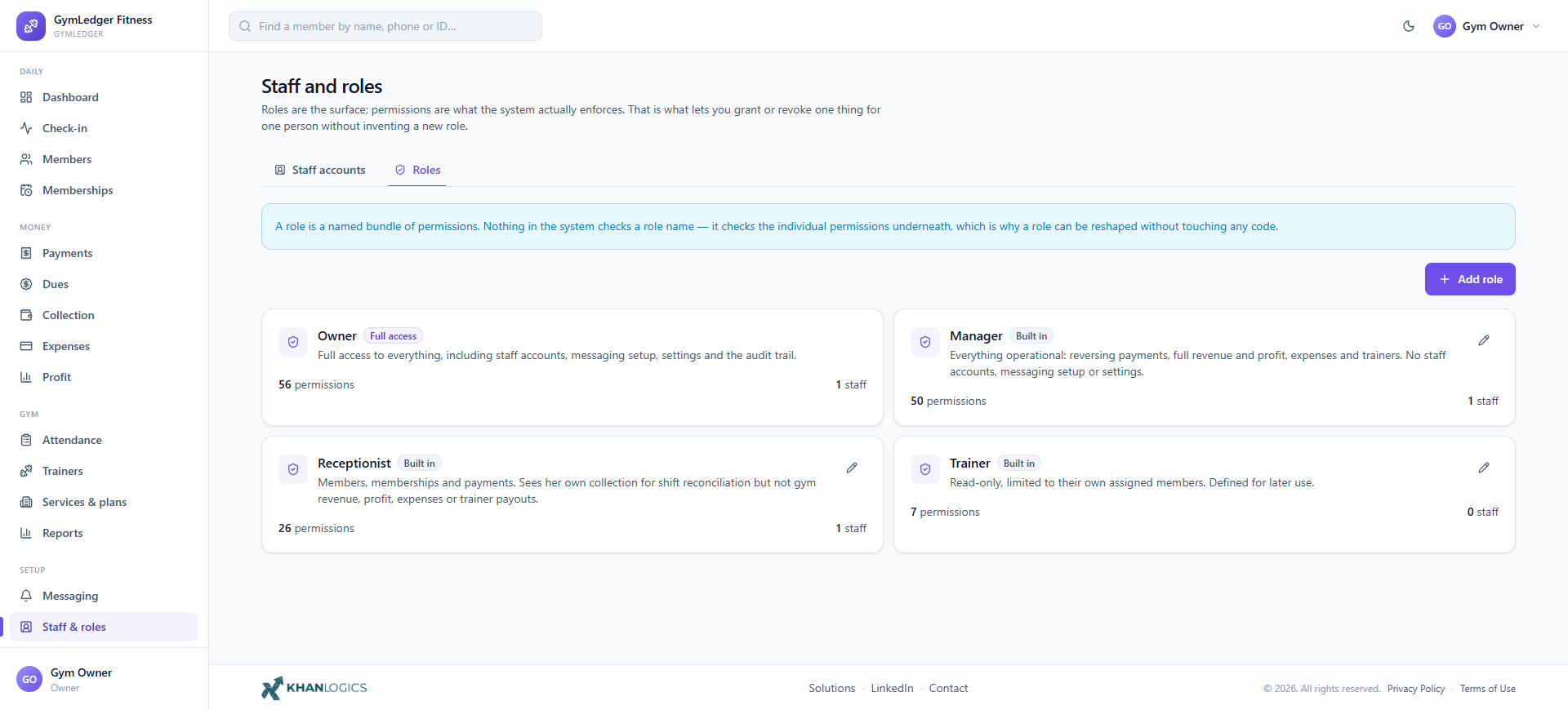Click the Payments sidebar icon
The width and height of the screenshot is (1568, 710).
pos(26,253)
